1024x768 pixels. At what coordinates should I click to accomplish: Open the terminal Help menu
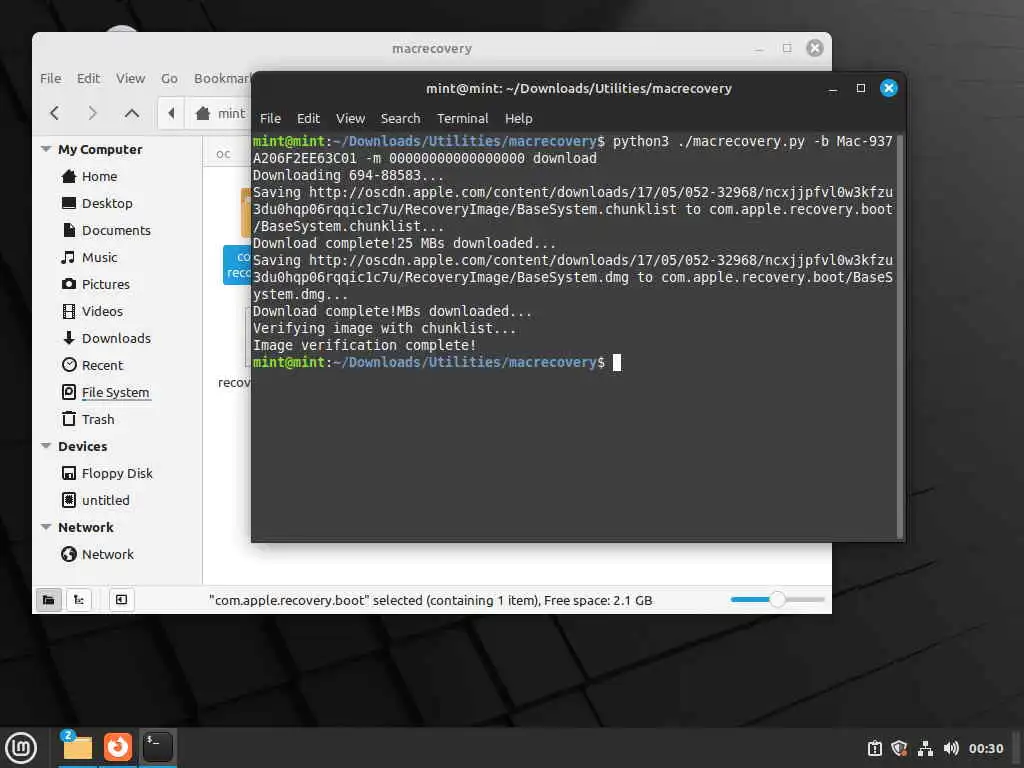click(519, 118)
